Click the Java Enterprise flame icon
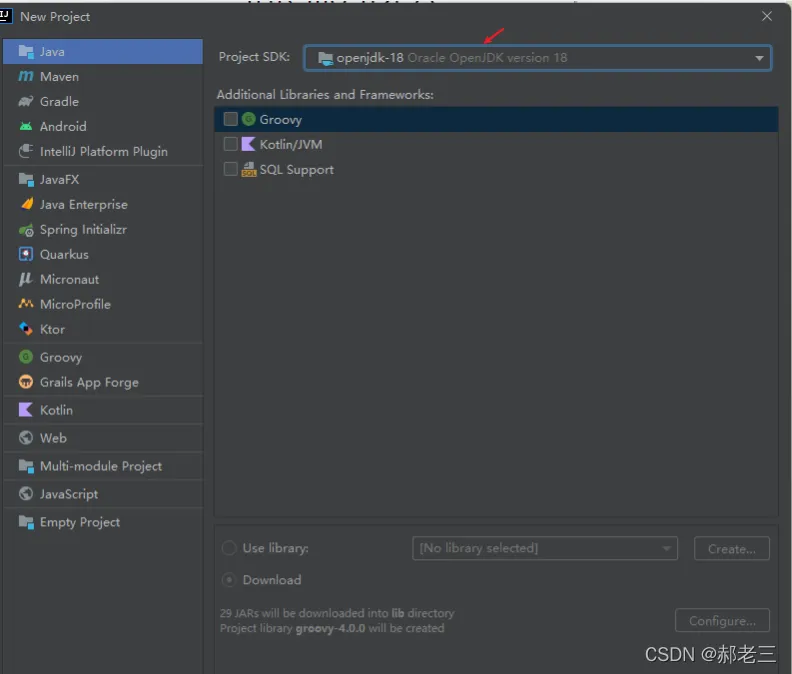 27,204
